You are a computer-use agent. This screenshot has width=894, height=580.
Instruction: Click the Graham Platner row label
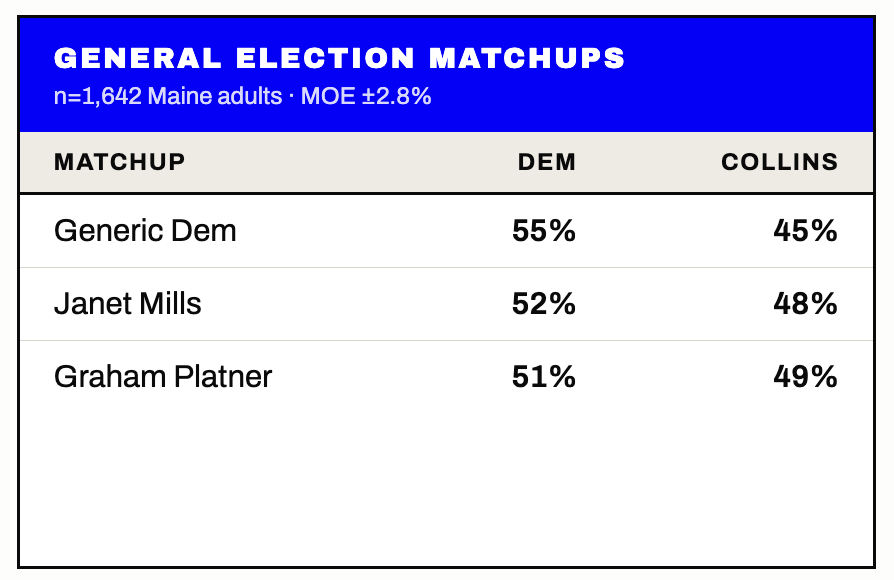(x=163, y=376)
